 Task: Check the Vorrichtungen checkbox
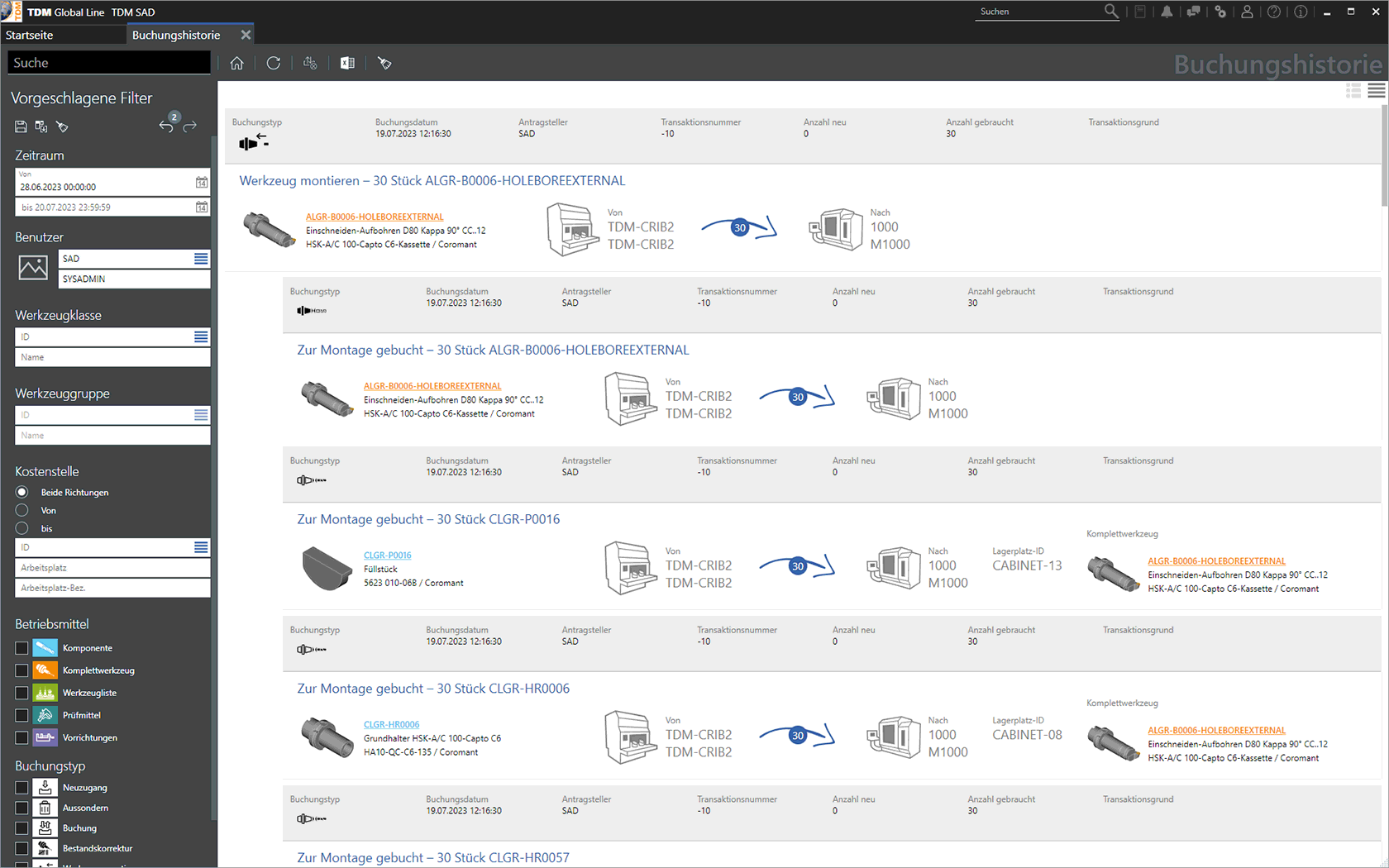21,737
